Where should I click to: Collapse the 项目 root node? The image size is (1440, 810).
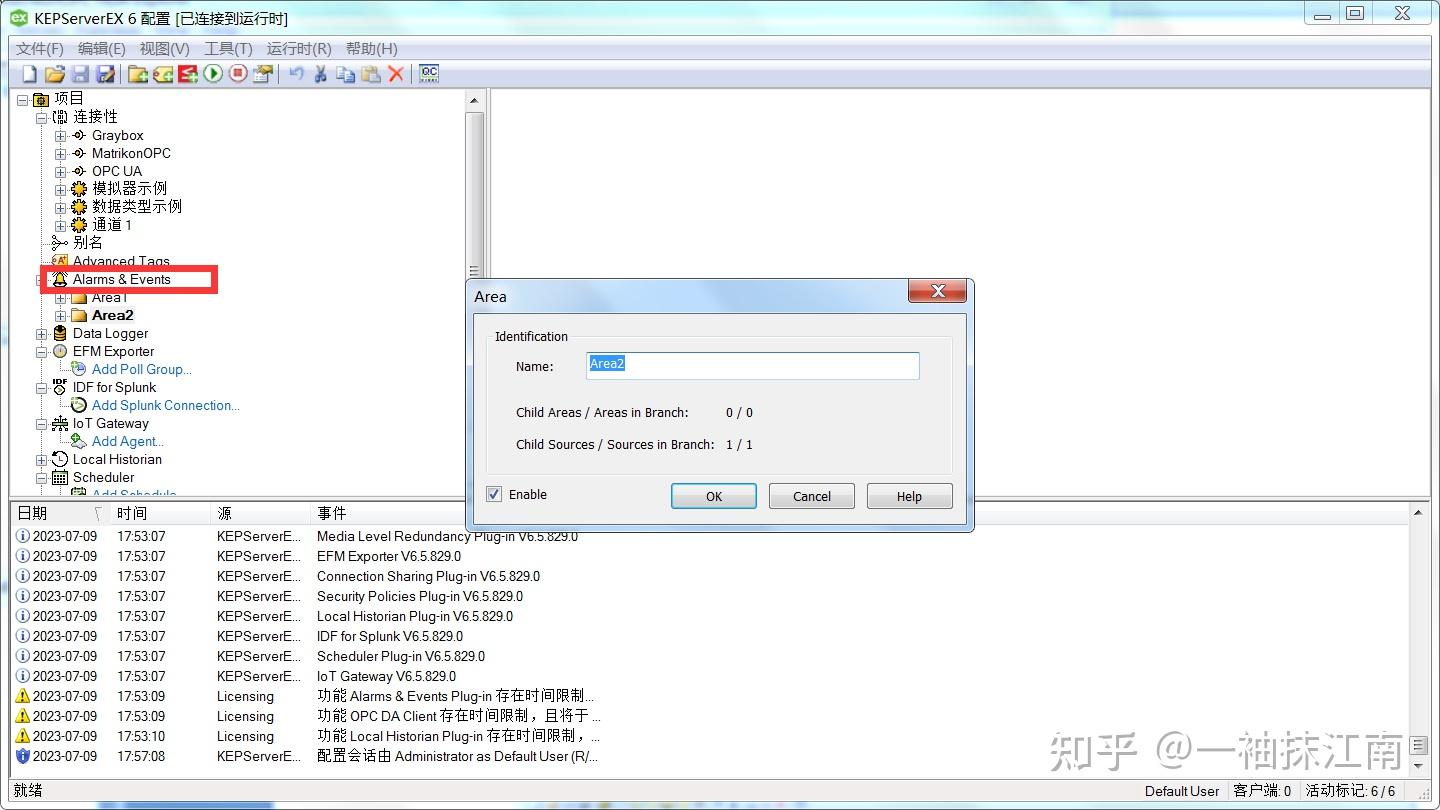tap(23, 100)
